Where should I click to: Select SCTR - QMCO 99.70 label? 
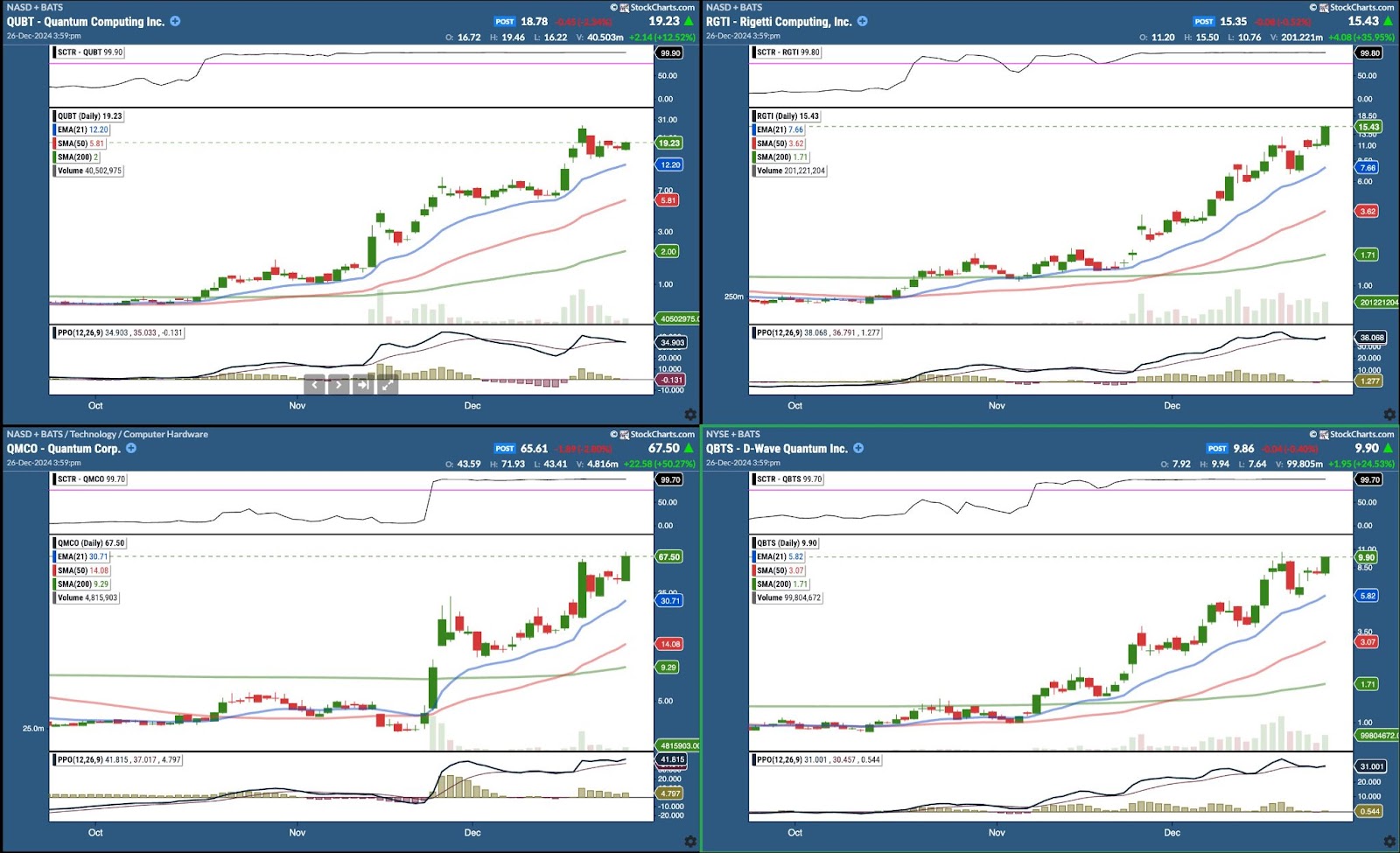click(91, 479)
